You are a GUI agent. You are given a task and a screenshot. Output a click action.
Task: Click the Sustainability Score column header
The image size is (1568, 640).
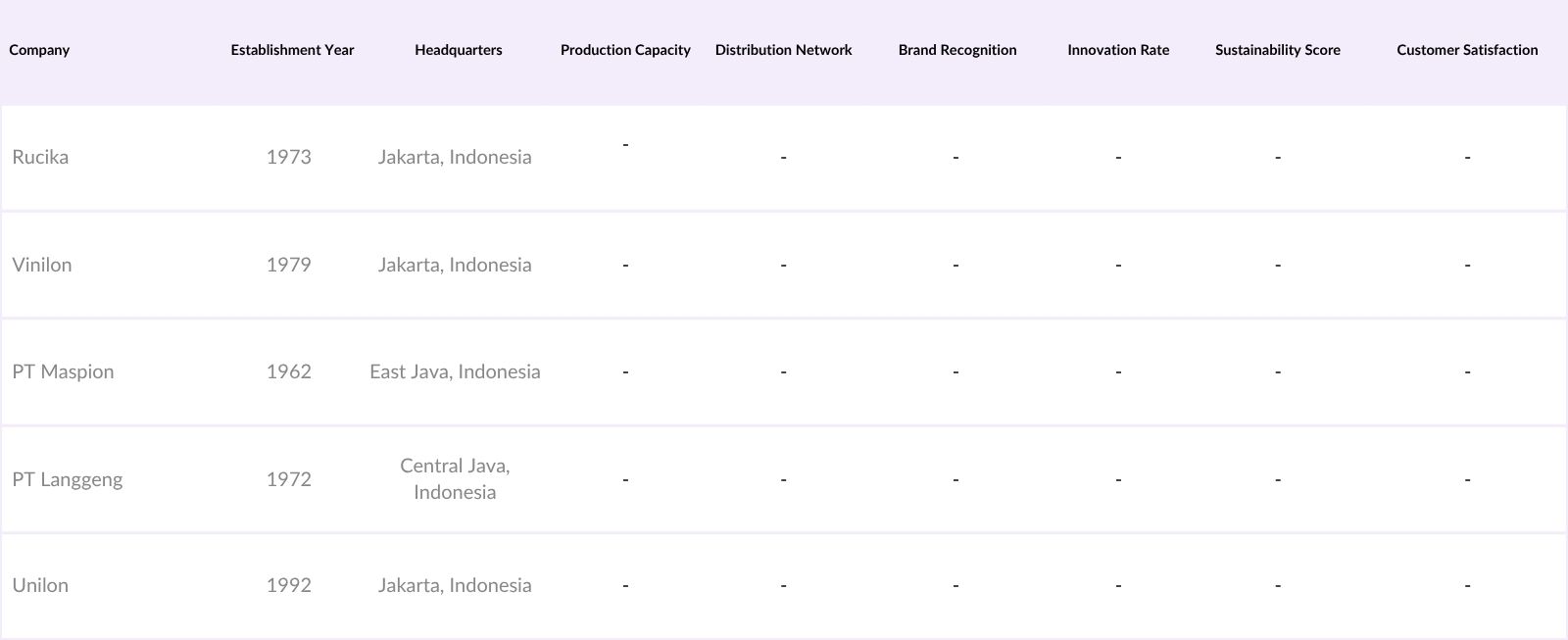click(x=1277, y=50)
